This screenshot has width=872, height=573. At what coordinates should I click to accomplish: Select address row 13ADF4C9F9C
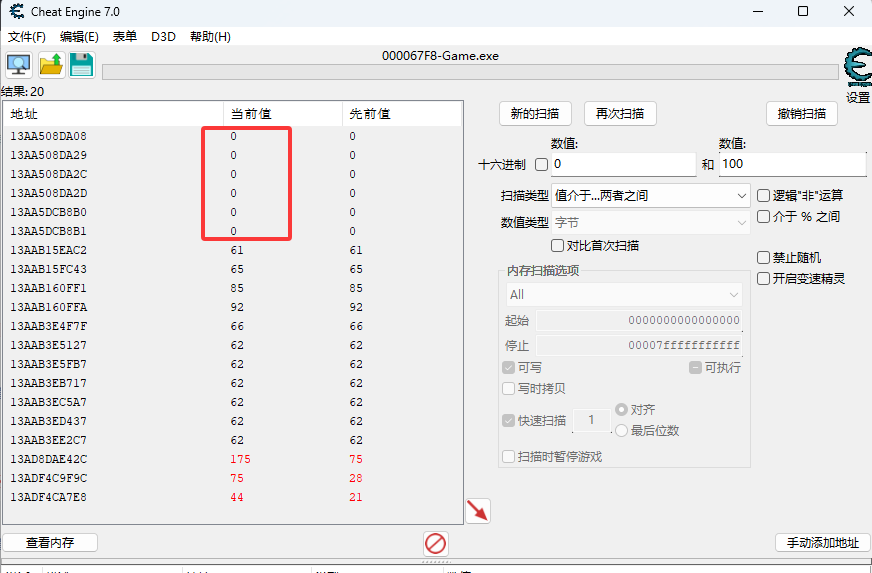(x=233, y=478)
